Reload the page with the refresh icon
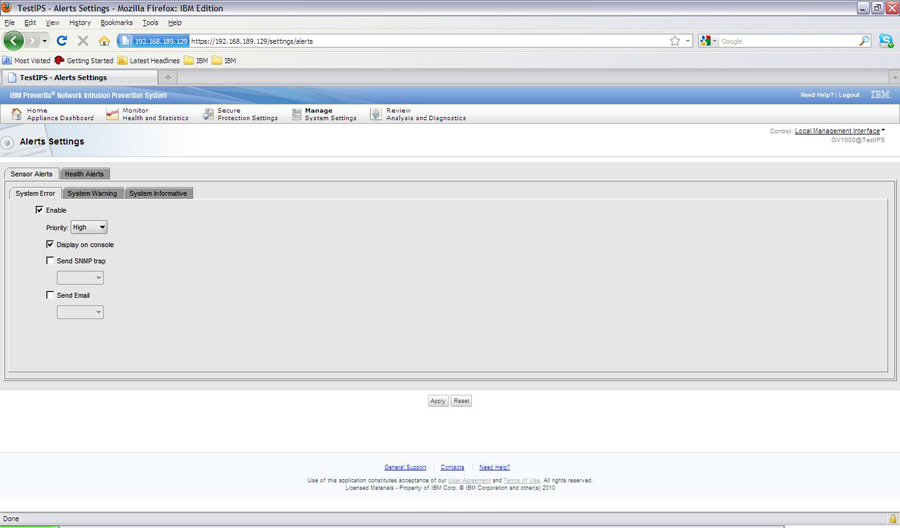 tap(62, 41)
